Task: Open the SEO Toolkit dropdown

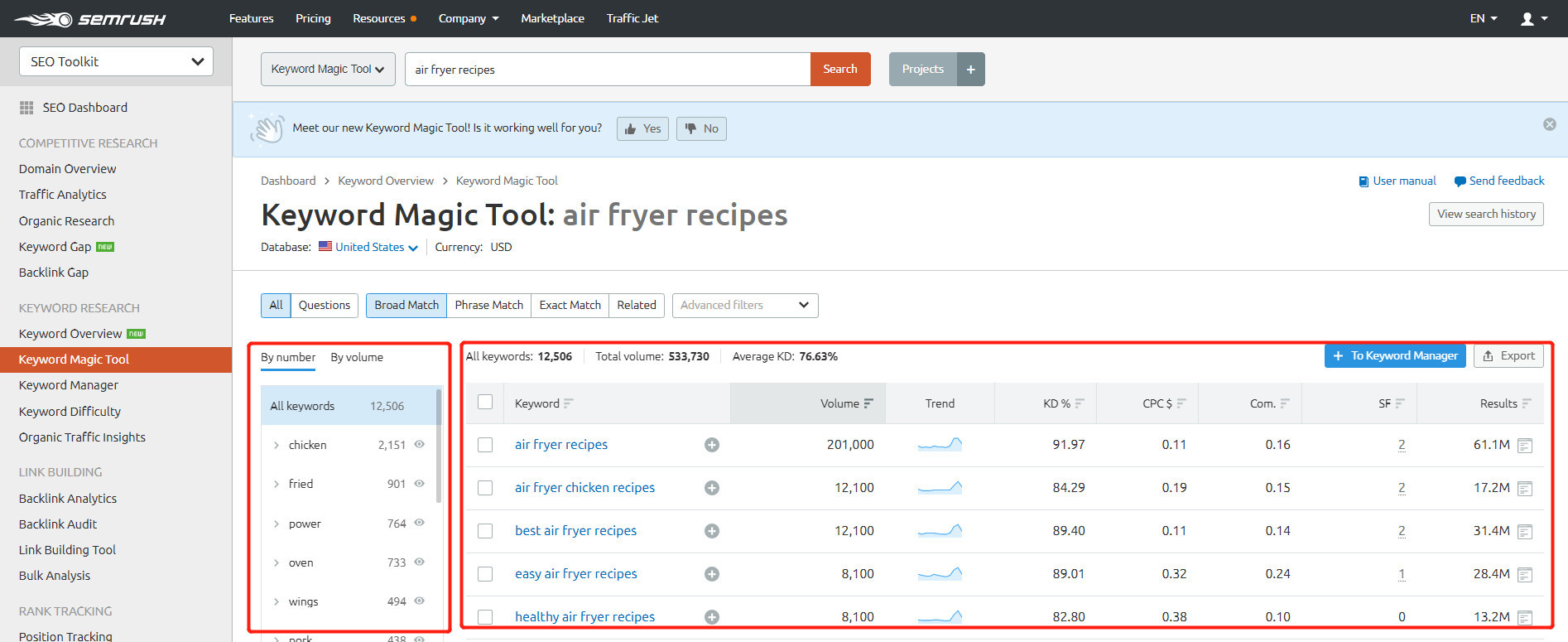Action: click(x=116, y=61)
